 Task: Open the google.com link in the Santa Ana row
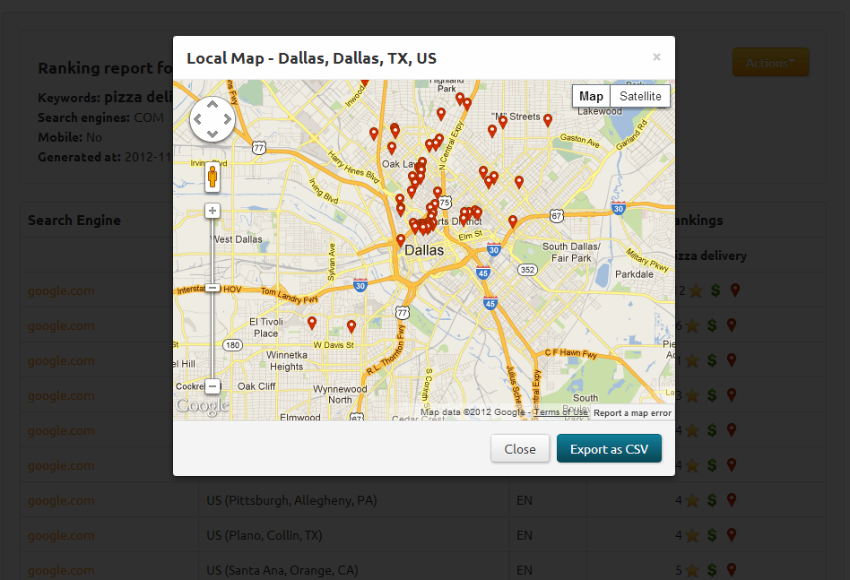[61, 570]
